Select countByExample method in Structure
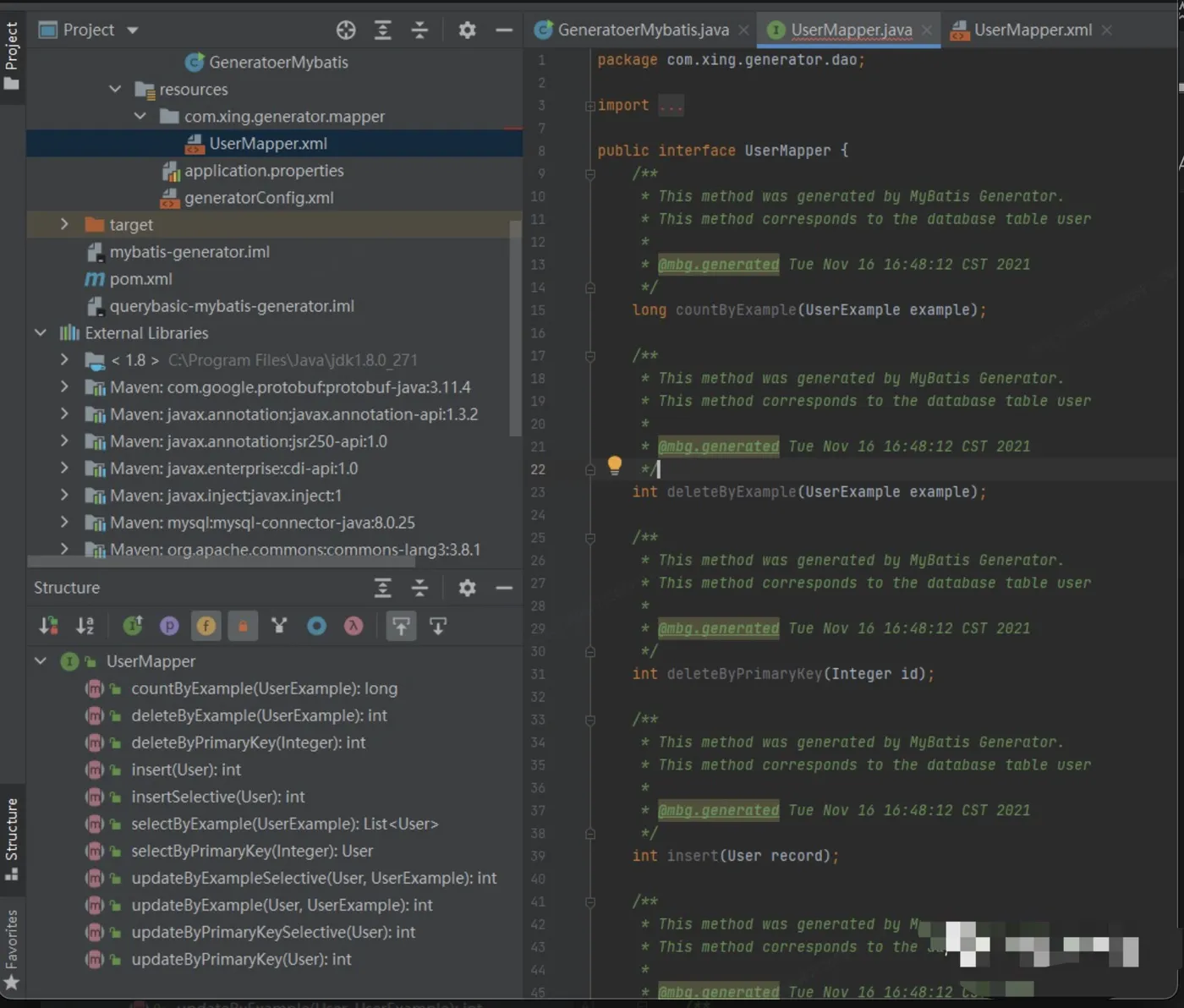The width and height of the screenshot is (1184, 1008). click(264, 688)
